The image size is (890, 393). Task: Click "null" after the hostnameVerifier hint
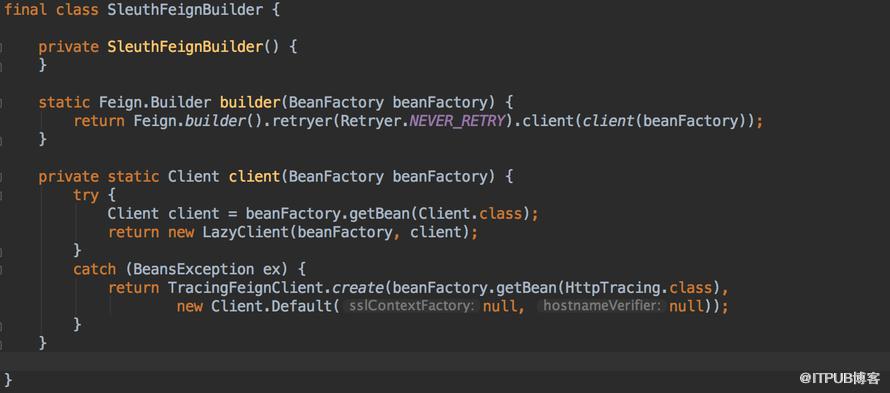(x=686, y=307)
